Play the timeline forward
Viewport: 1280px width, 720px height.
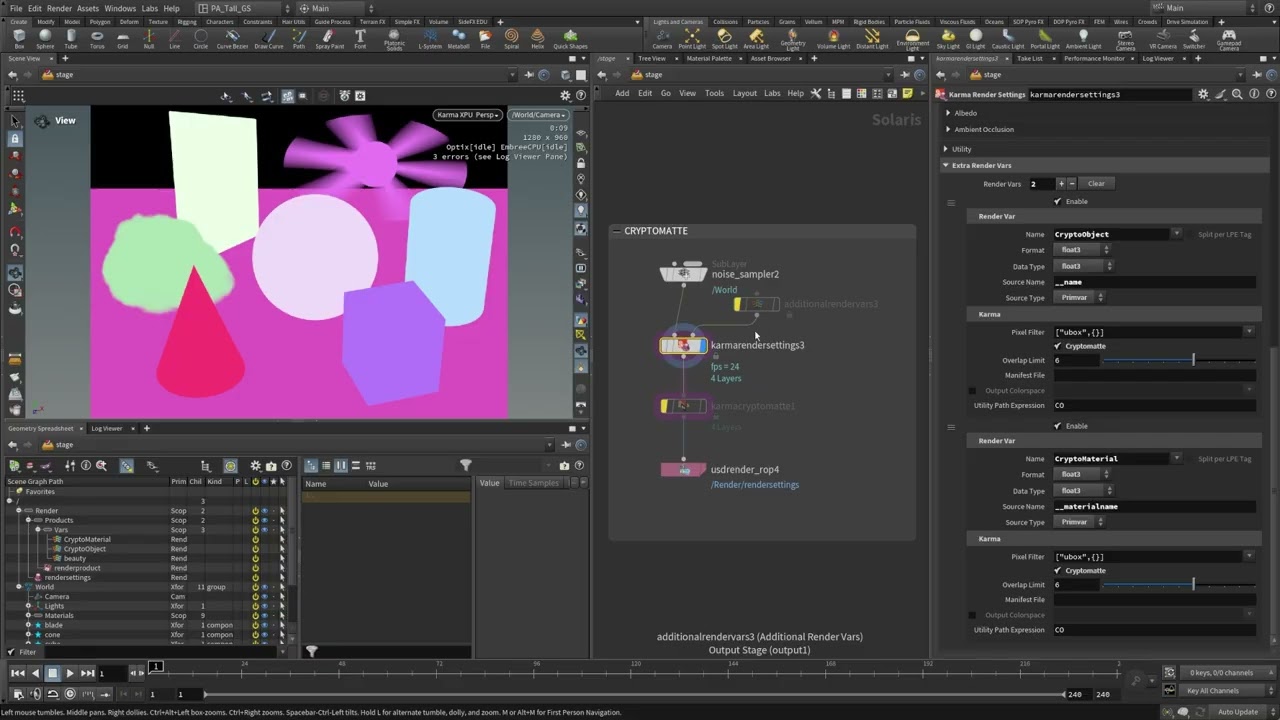tap(70, 673)
